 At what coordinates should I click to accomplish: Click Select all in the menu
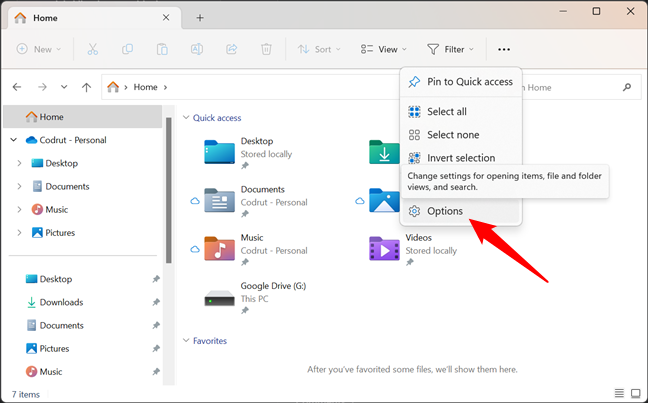pos(446,112)
